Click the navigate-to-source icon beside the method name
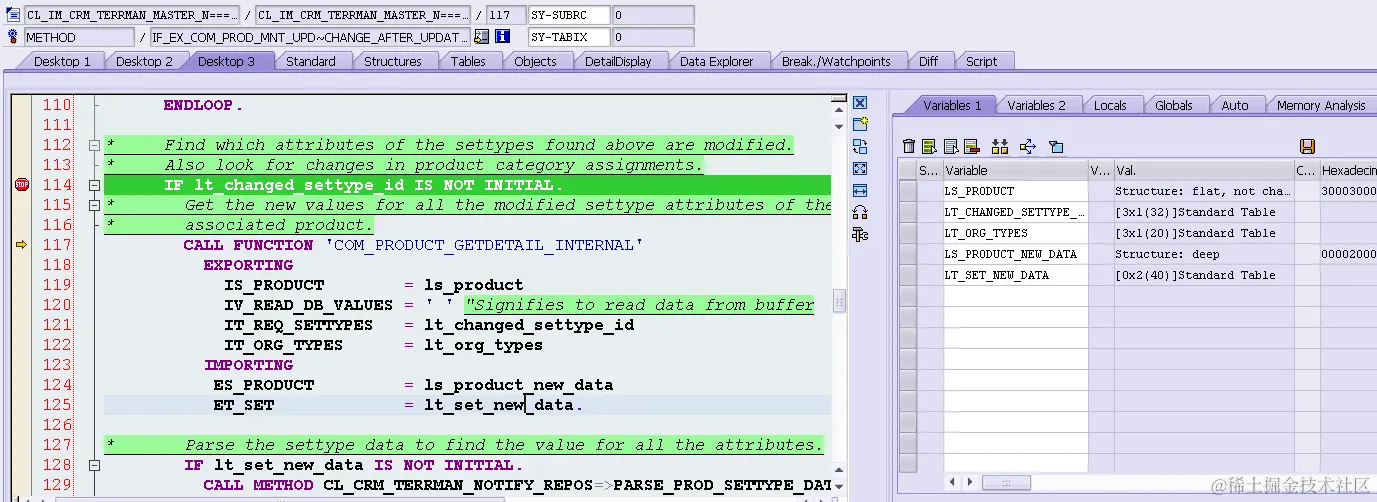This screenshot has width=1377, height=502. (482, 37)
